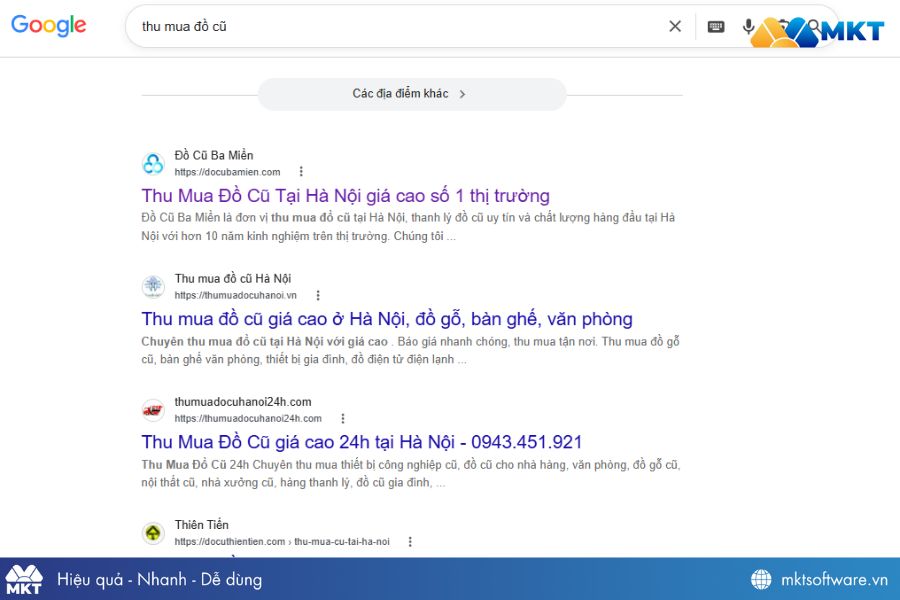Click the Thu mua đồ cũ Hà Nội favicon

coord(153,287)
